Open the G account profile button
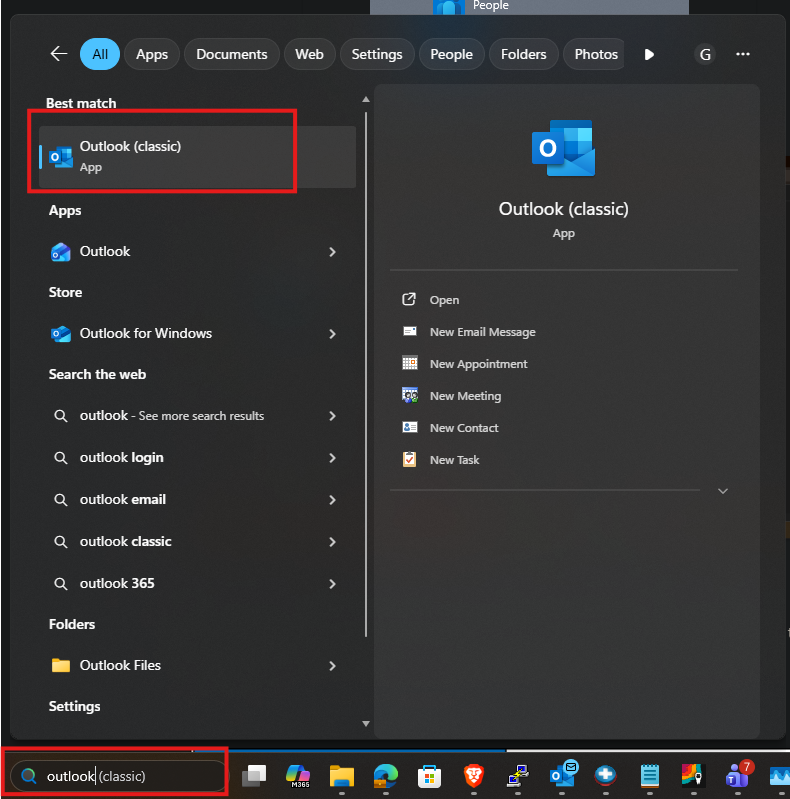This screenshot has height=799, width=790. pos(705,54)
